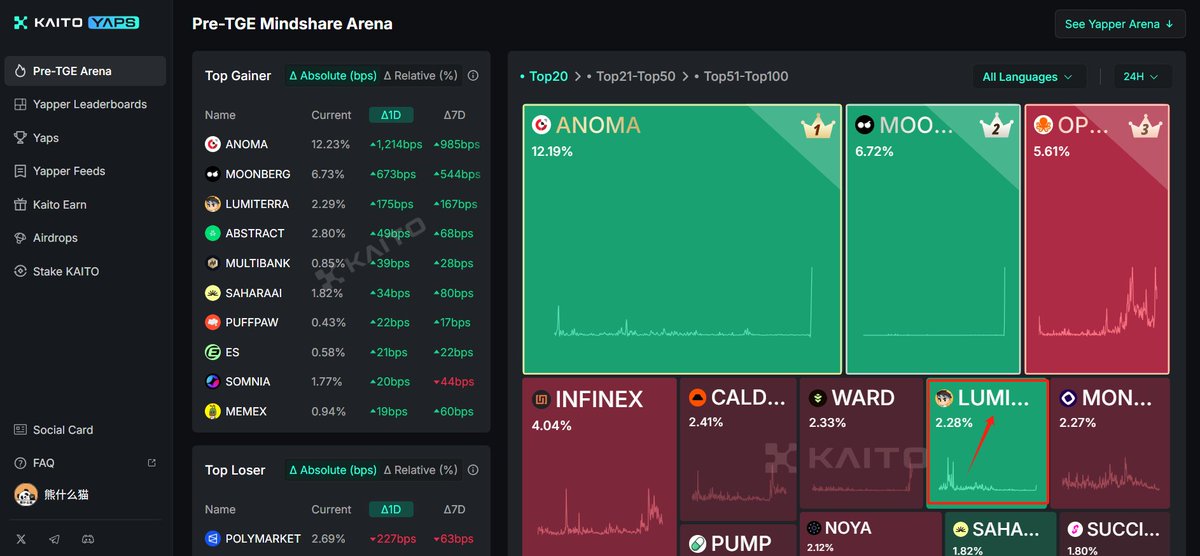Click ANOMA row icon in Top Gainer
This screenshot has height=556, width=1200.
212,144
